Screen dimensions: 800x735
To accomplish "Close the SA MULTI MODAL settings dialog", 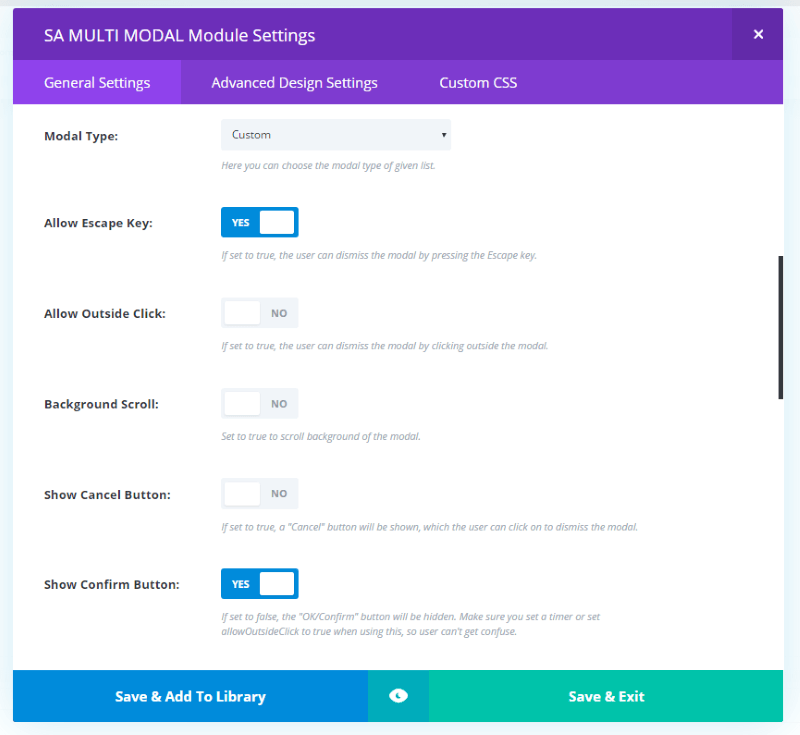I will coord(758,34).
